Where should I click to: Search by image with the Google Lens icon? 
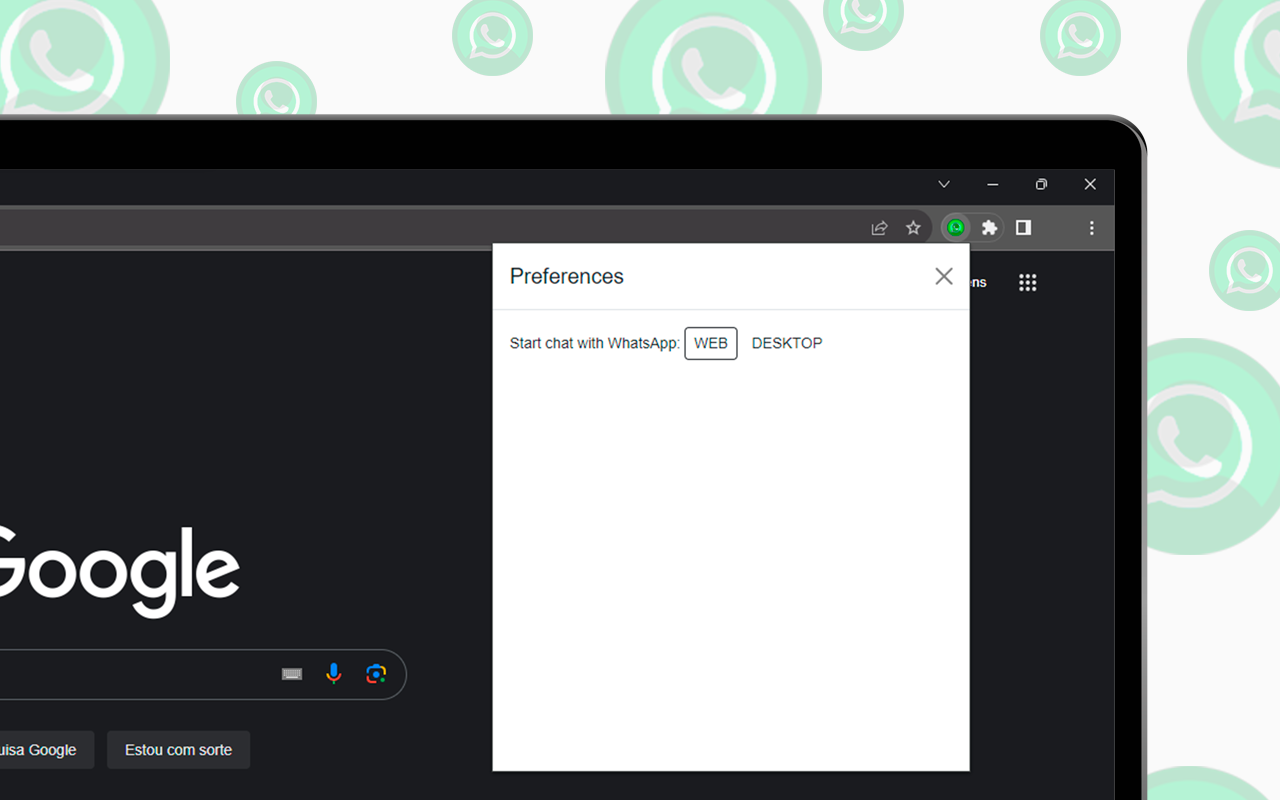pos(376,674)
